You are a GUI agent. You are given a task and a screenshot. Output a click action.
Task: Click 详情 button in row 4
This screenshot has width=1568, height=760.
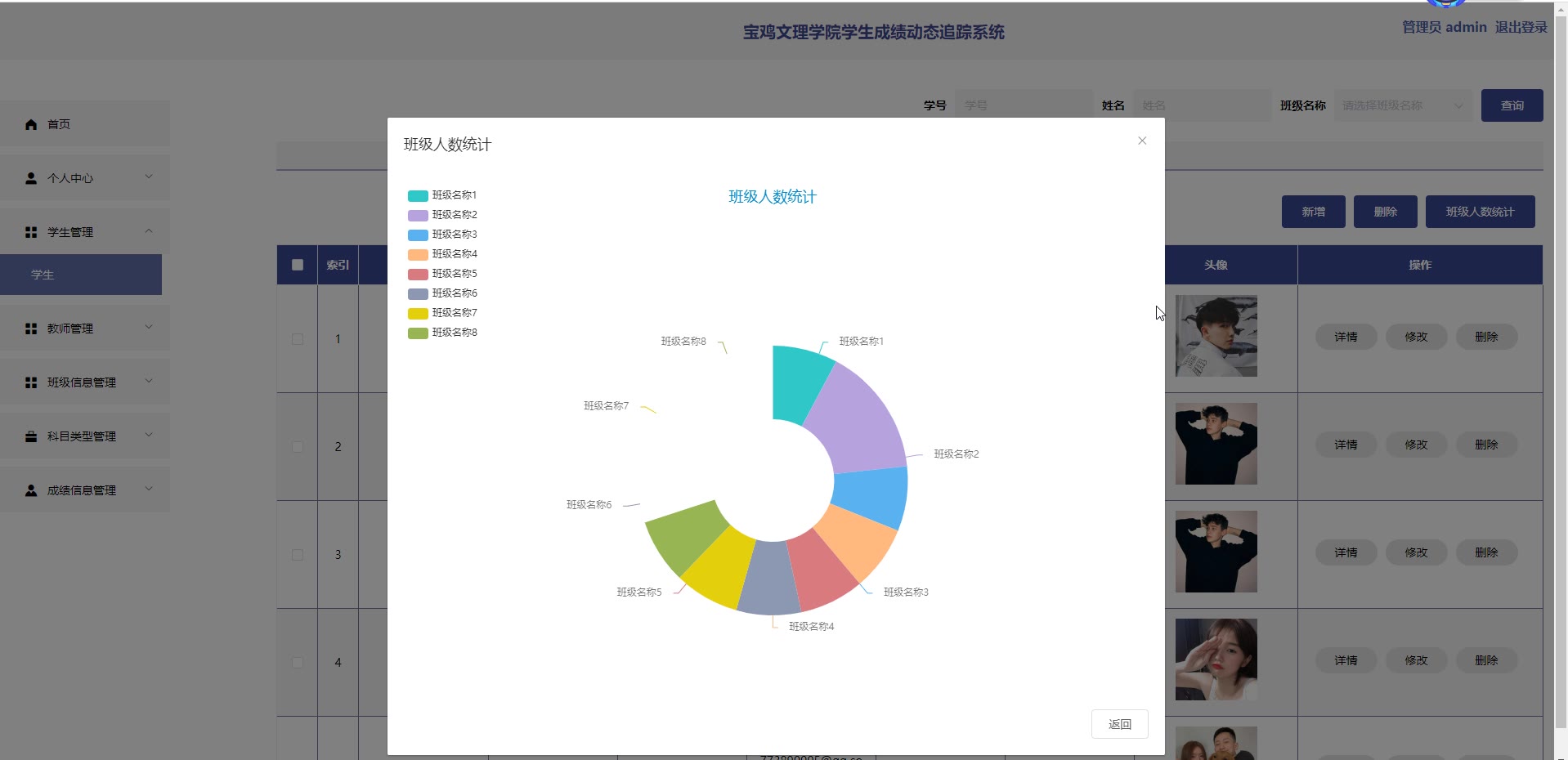point(1346,660)
